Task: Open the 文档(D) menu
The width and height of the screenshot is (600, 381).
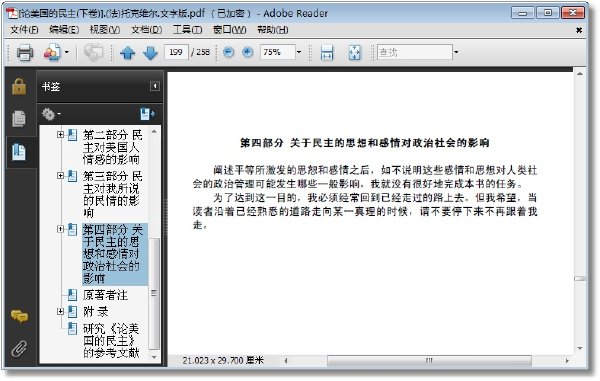Action: pos(147,30)
